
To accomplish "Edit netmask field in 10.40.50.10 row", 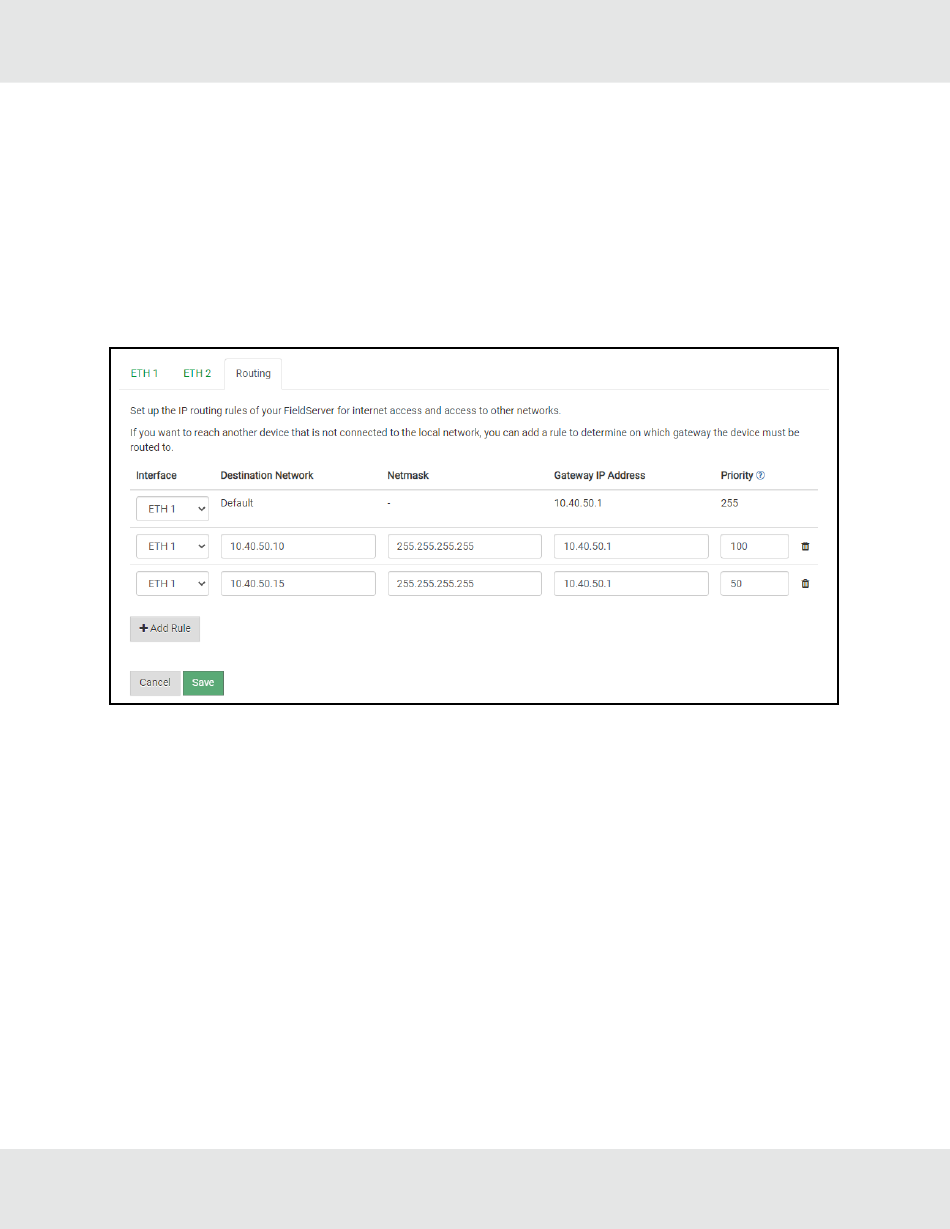I will pyautogui.click(x=465, y=547).
